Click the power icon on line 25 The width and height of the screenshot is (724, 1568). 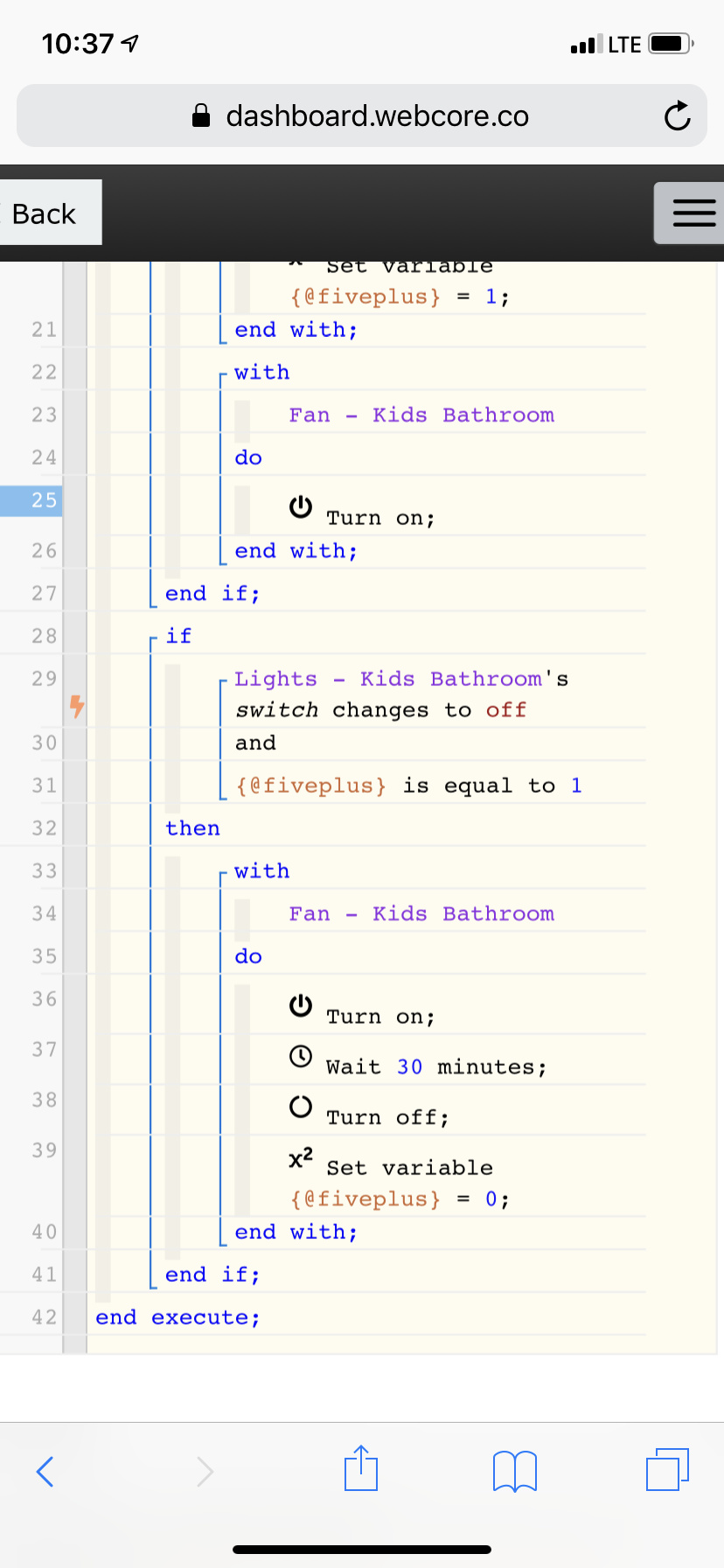[301, 507]
